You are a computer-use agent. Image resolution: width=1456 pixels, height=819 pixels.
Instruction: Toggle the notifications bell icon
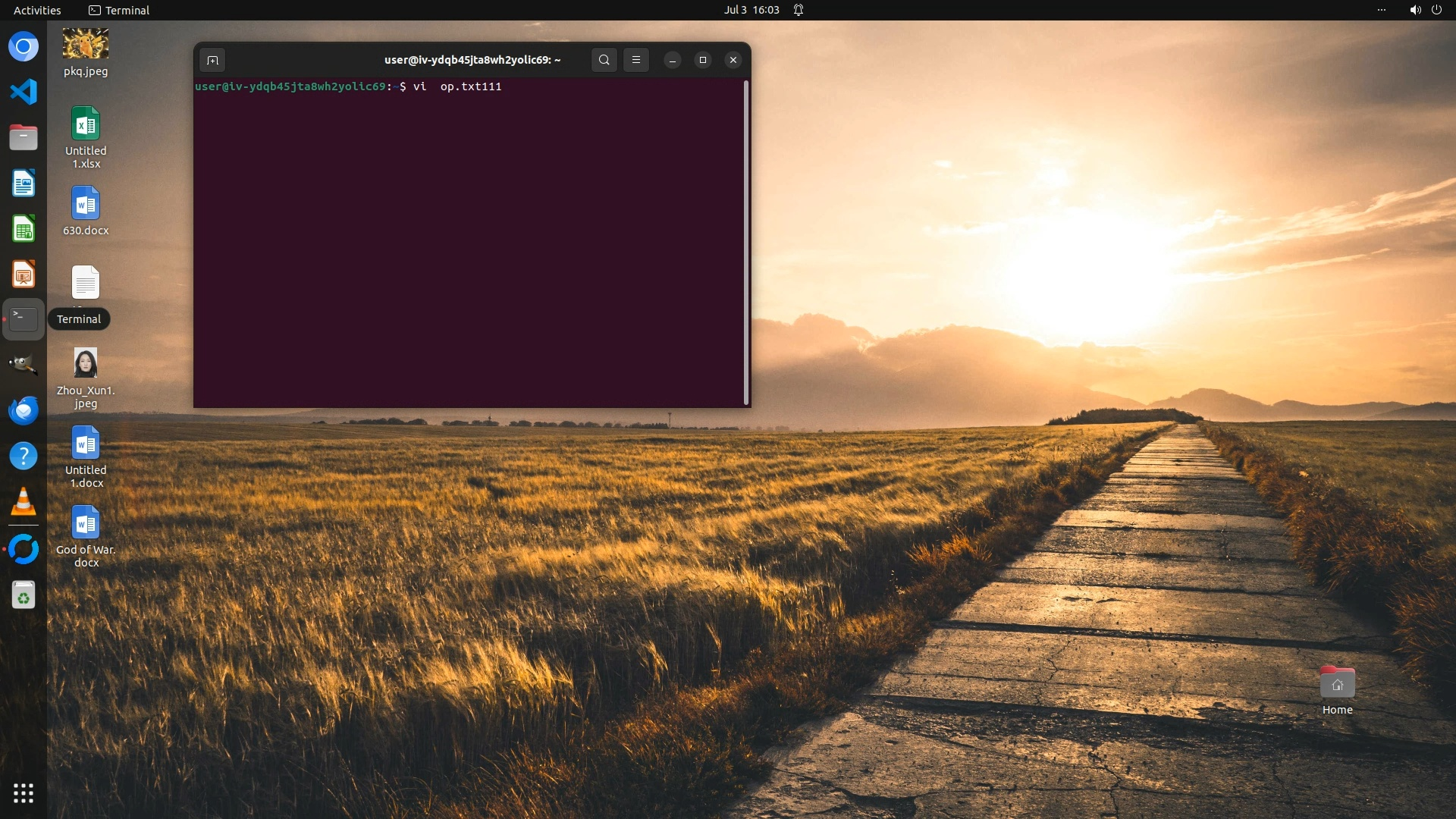coord(799,10)
